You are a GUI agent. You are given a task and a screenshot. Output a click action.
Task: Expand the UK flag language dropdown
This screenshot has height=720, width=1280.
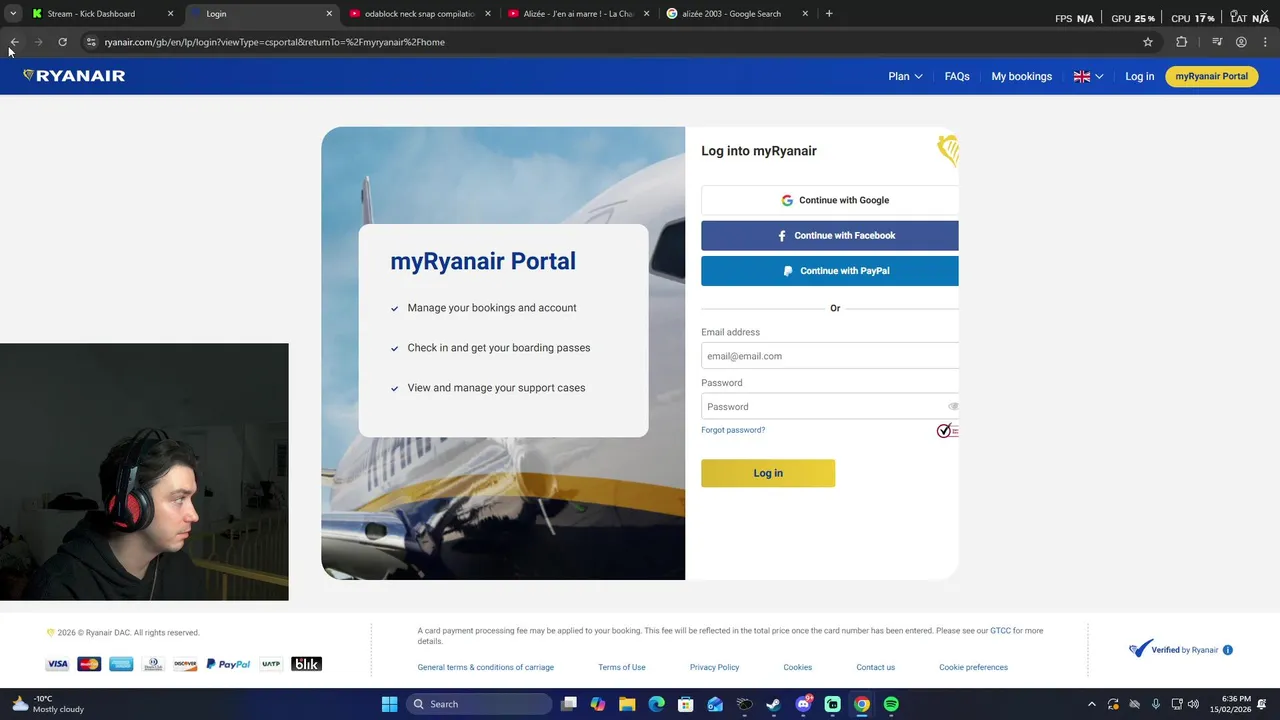pyautogui.click(x=1088, y=76)
